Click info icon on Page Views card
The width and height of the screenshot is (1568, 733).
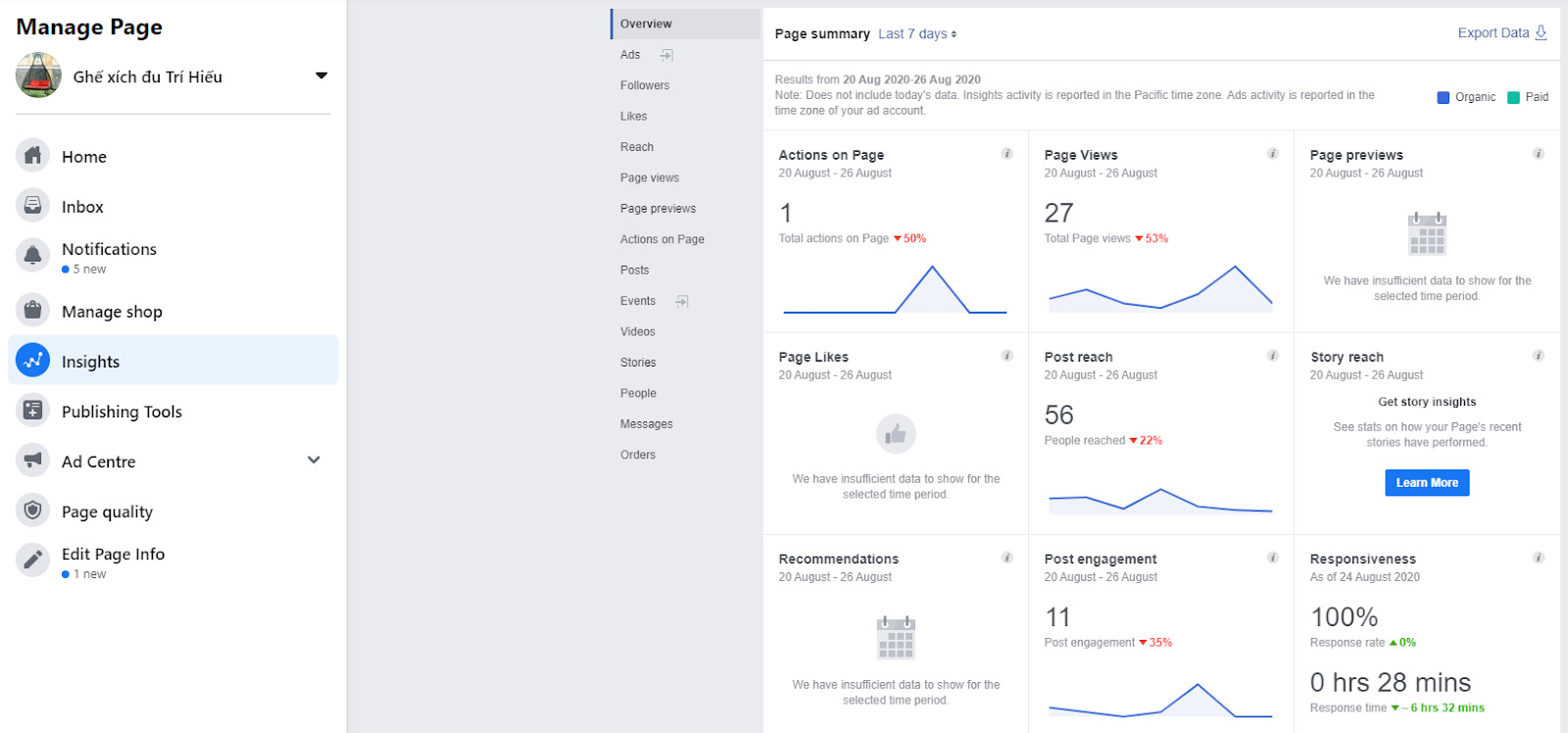point(1272,153)
